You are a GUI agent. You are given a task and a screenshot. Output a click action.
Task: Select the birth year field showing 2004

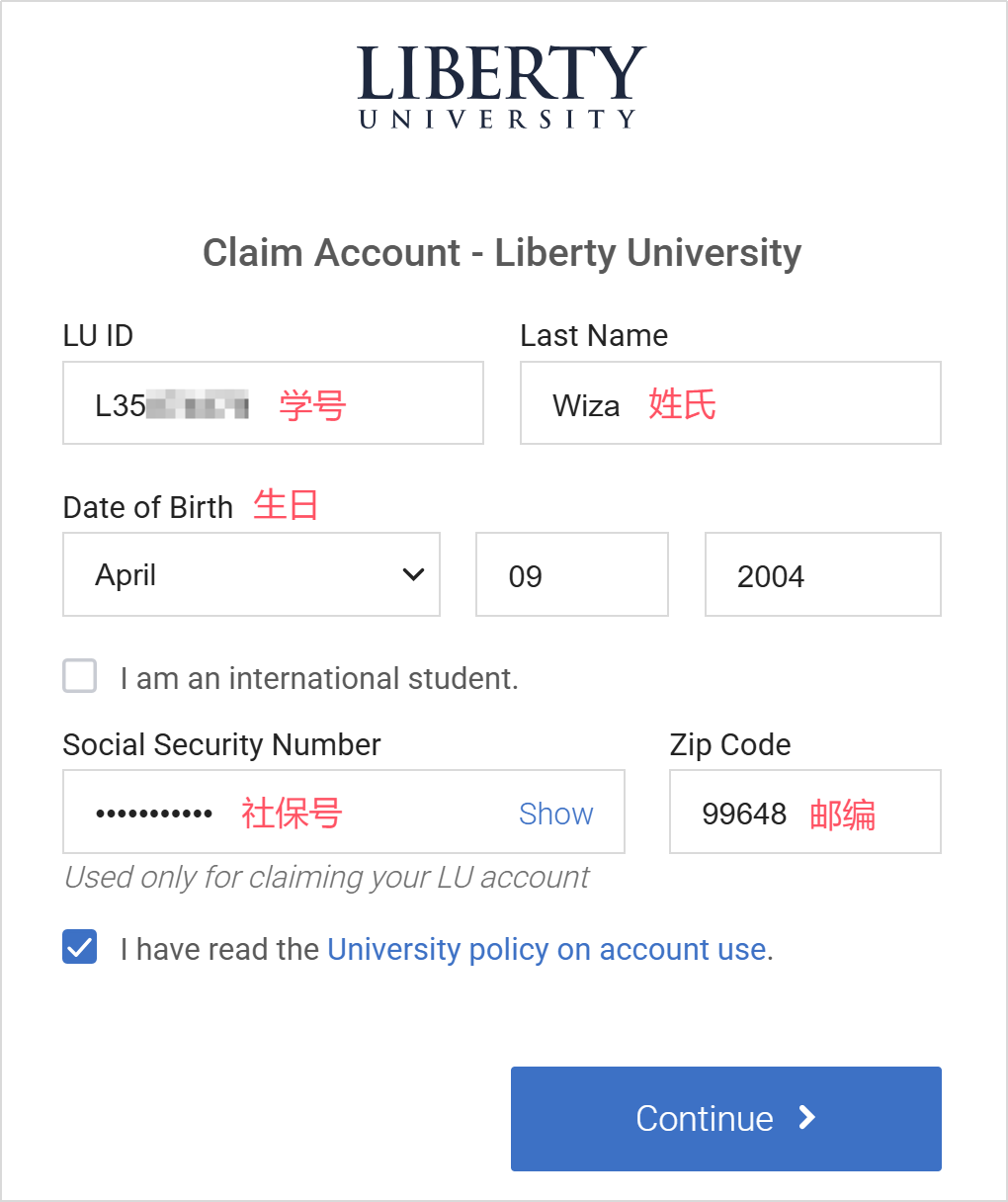pyautogui.click(x=821, y=575)
